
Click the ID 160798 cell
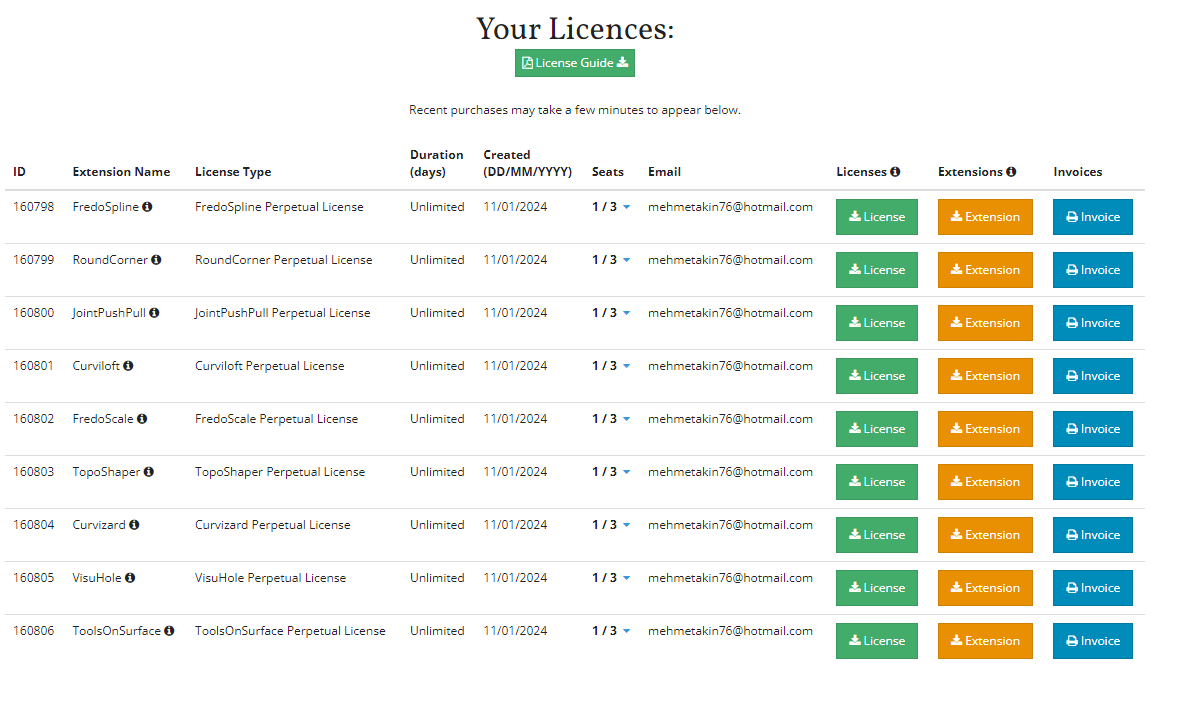tap(33, 207)
